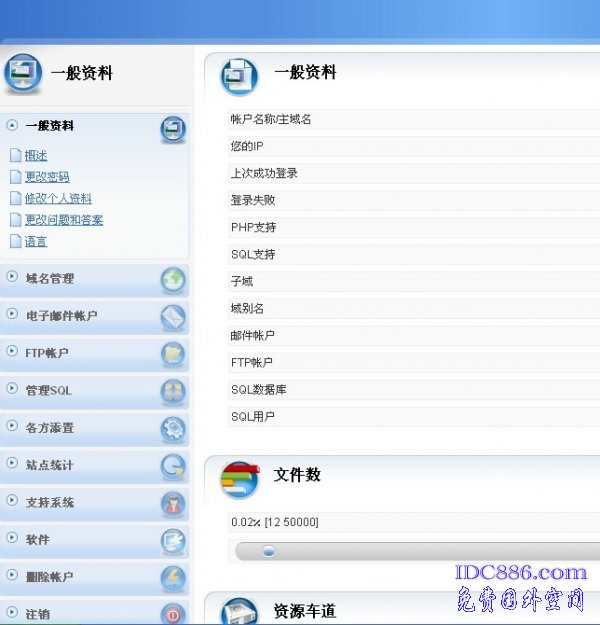This screenshot has width=600, height=625.
Task: Open the 更改密码 link
Action: [47, 177]
